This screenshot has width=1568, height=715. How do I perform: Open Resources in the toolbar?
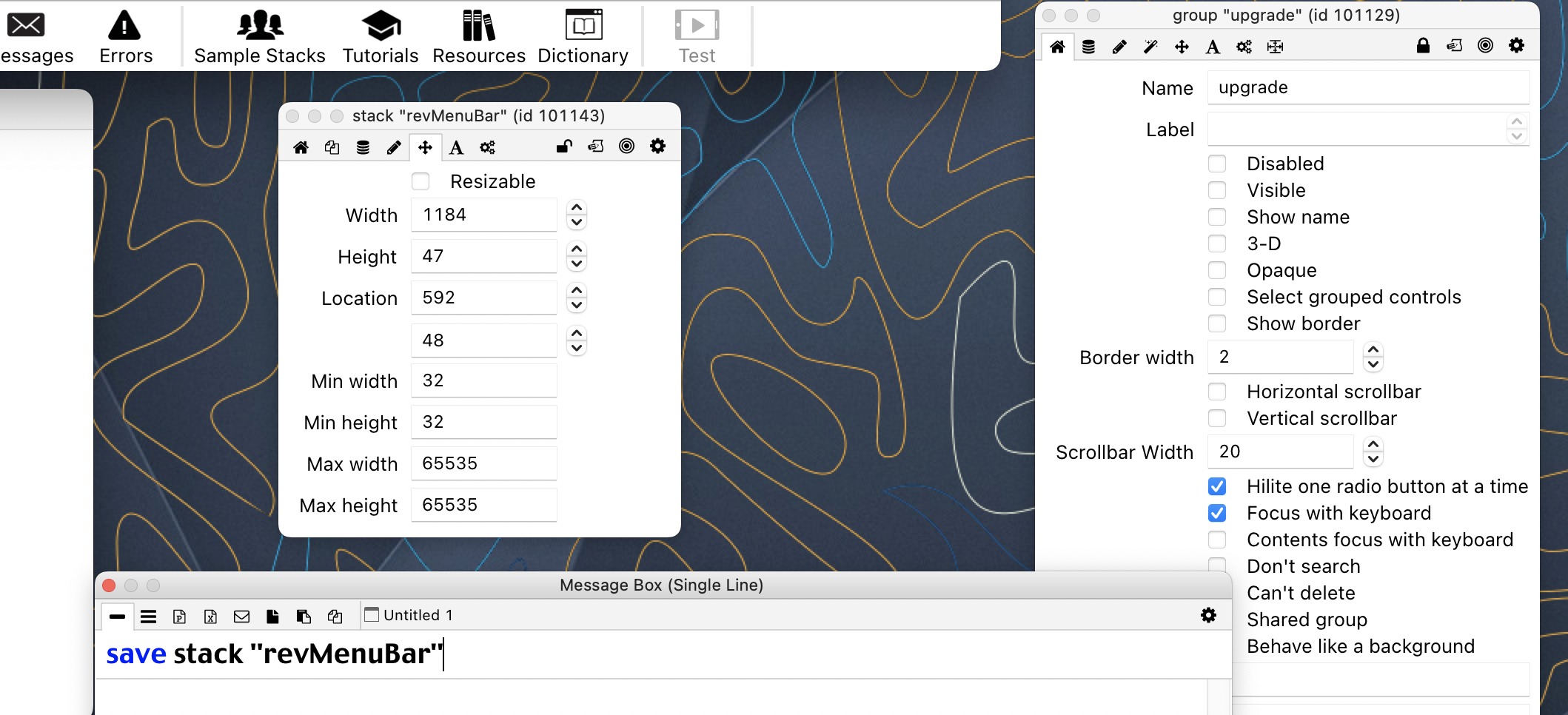click(x=479, y=37)
